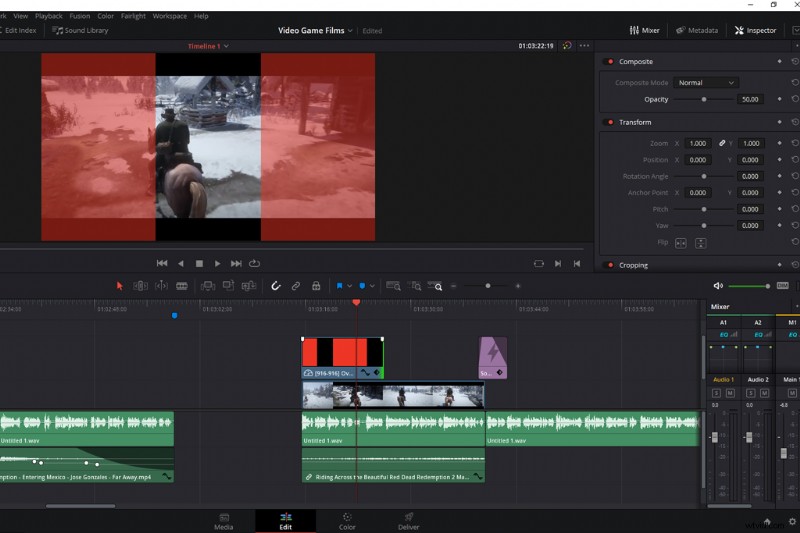Click the Custom Zoom icon
800x533 pixels.
click(x=435, y=286)
